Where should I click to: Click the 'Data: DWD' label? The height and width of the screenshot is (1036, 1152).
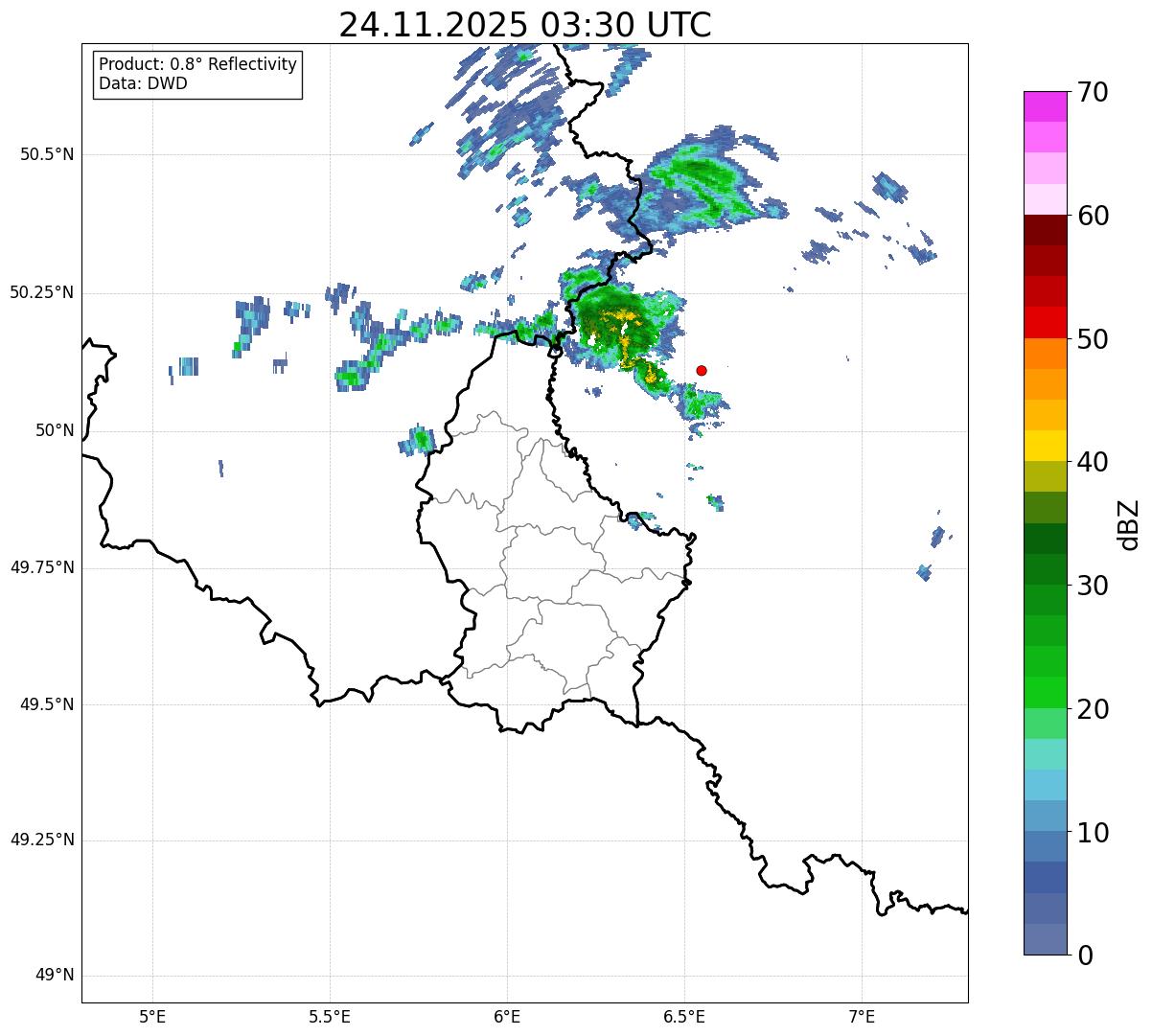(143, 83)
